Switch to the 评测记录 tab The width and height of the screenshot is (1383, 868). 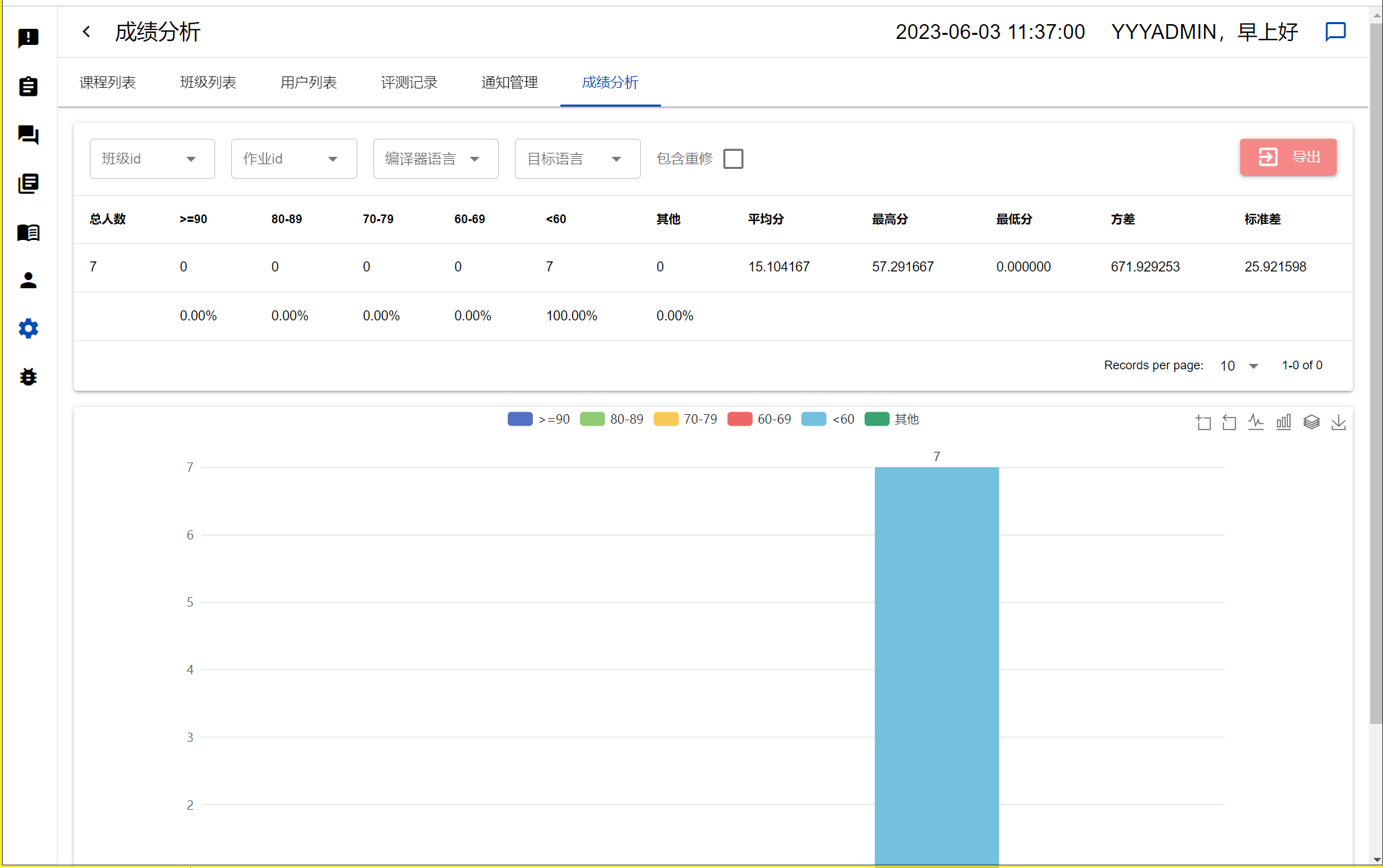409,82
